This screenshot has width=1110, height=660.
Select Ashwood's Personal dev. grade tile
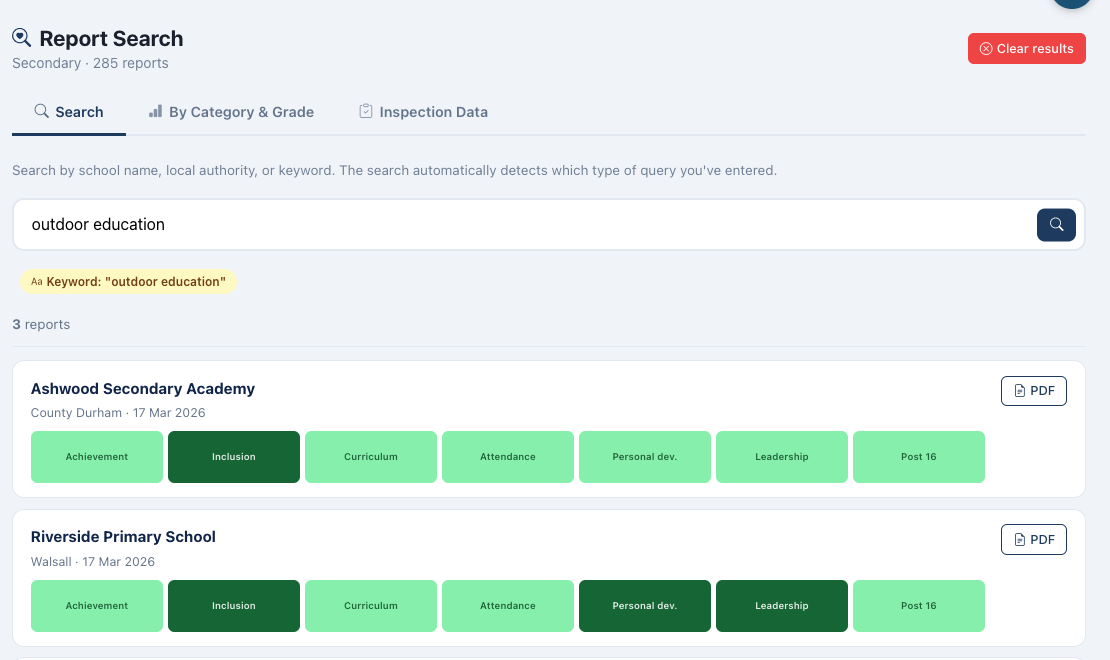tap(645, 457)
